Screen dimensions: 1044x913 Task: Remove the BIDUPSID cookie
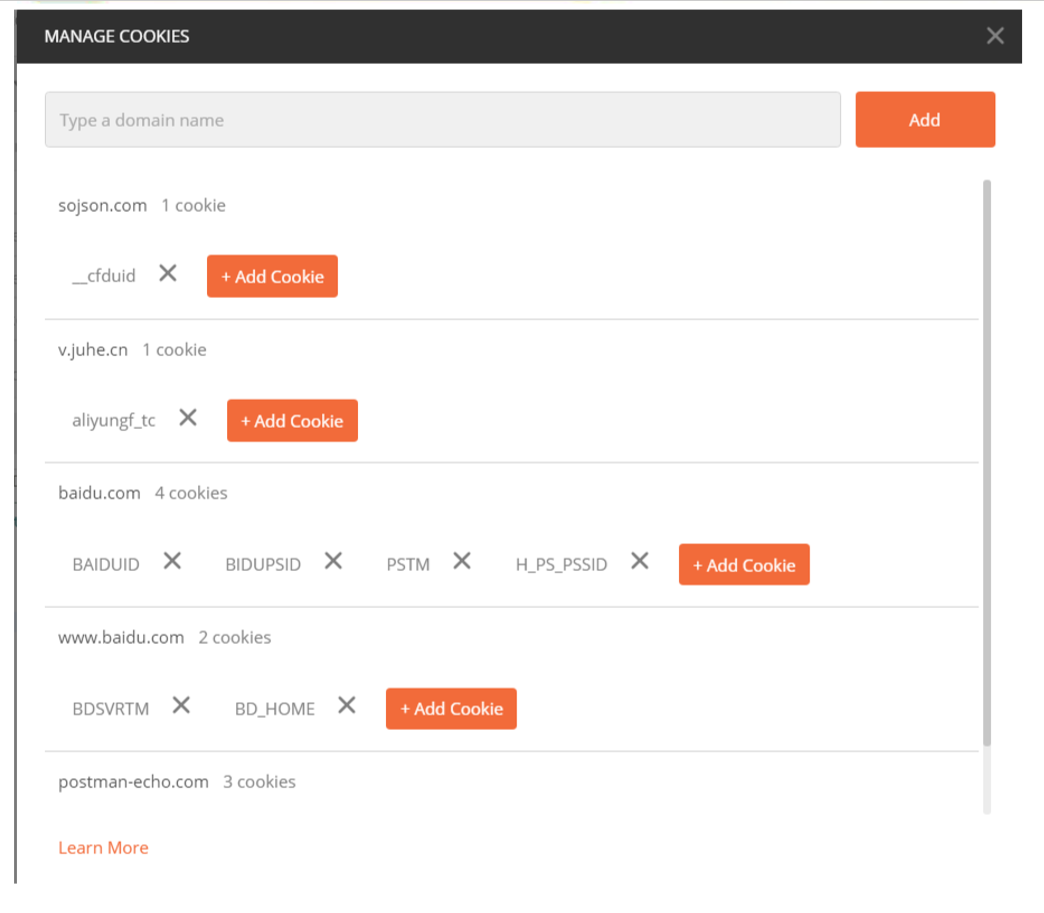[334, 562]
